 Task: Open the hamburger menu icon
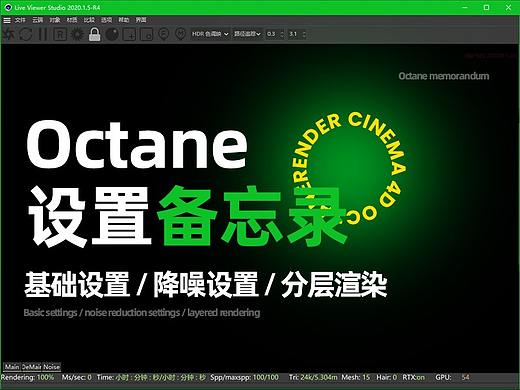coord(7,20)
